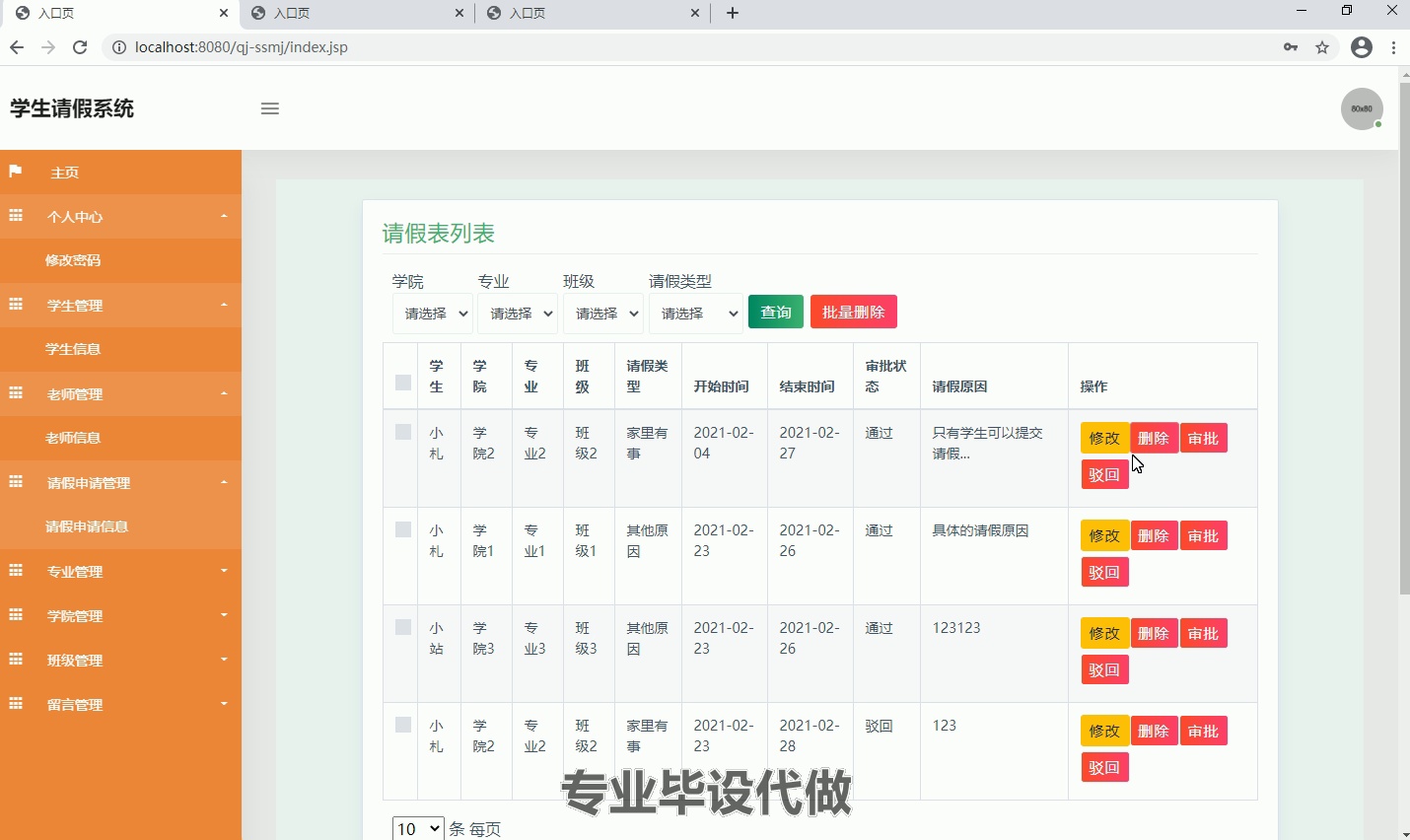Click the 批量删除 button
This screenshot has height=840, width=1410.
point(854,313)
